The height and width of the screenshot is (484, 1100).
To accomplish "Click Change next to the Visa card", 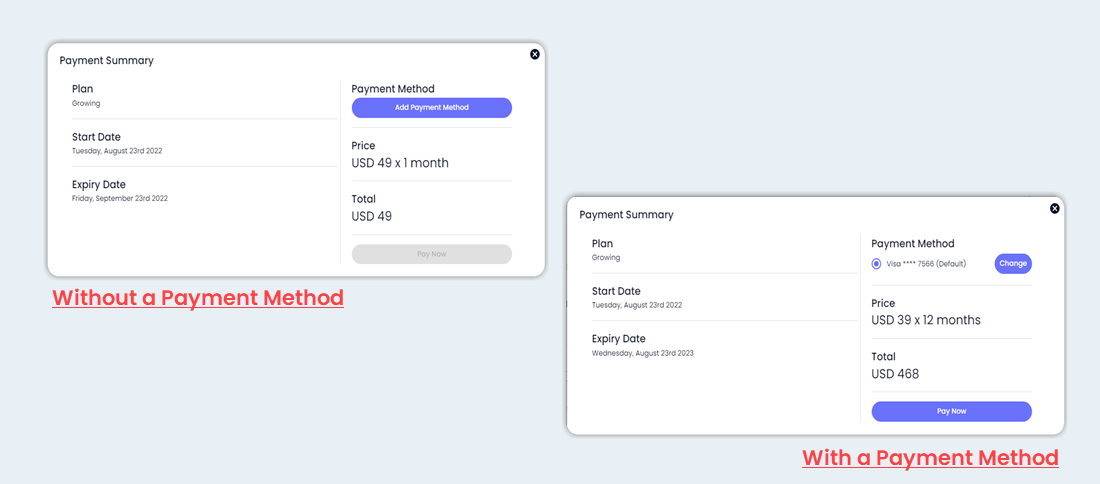I will click(x=1013, y=264).
